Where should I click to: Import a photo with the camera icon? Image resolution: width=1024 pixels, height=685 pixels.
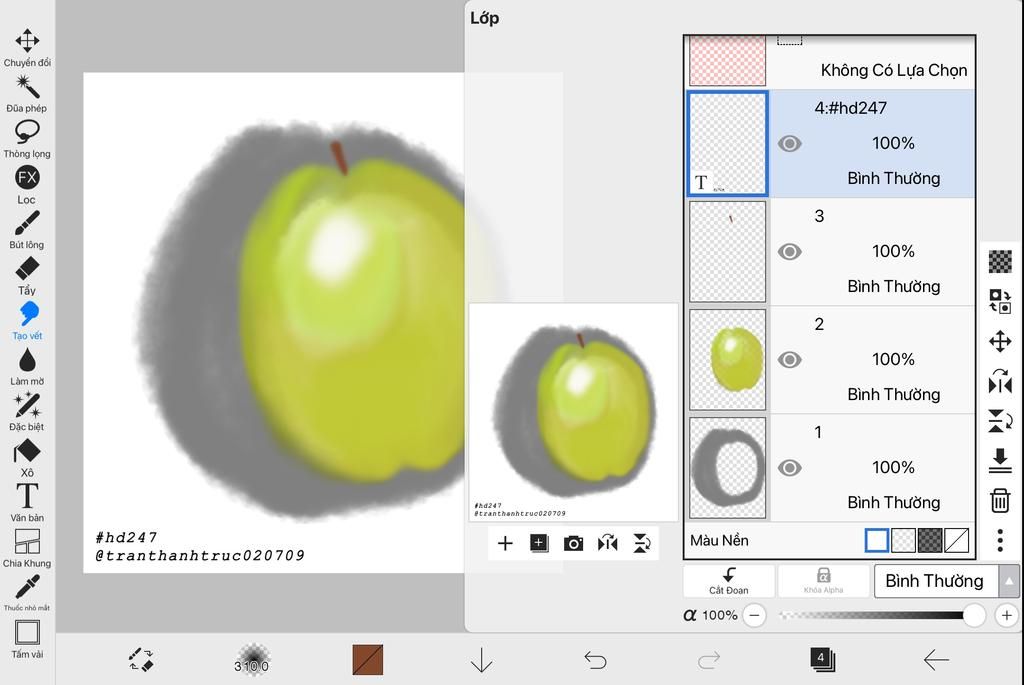[573, 543]
